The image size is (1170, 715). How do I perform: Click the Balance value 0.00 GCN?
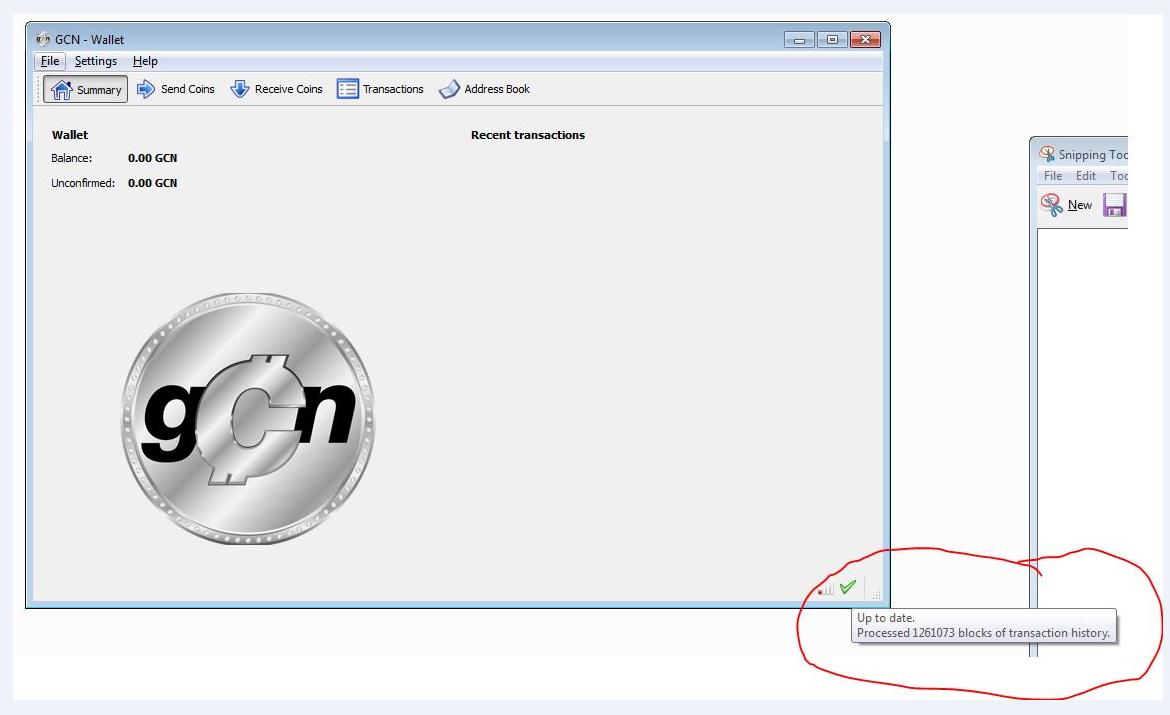(152, 157)
